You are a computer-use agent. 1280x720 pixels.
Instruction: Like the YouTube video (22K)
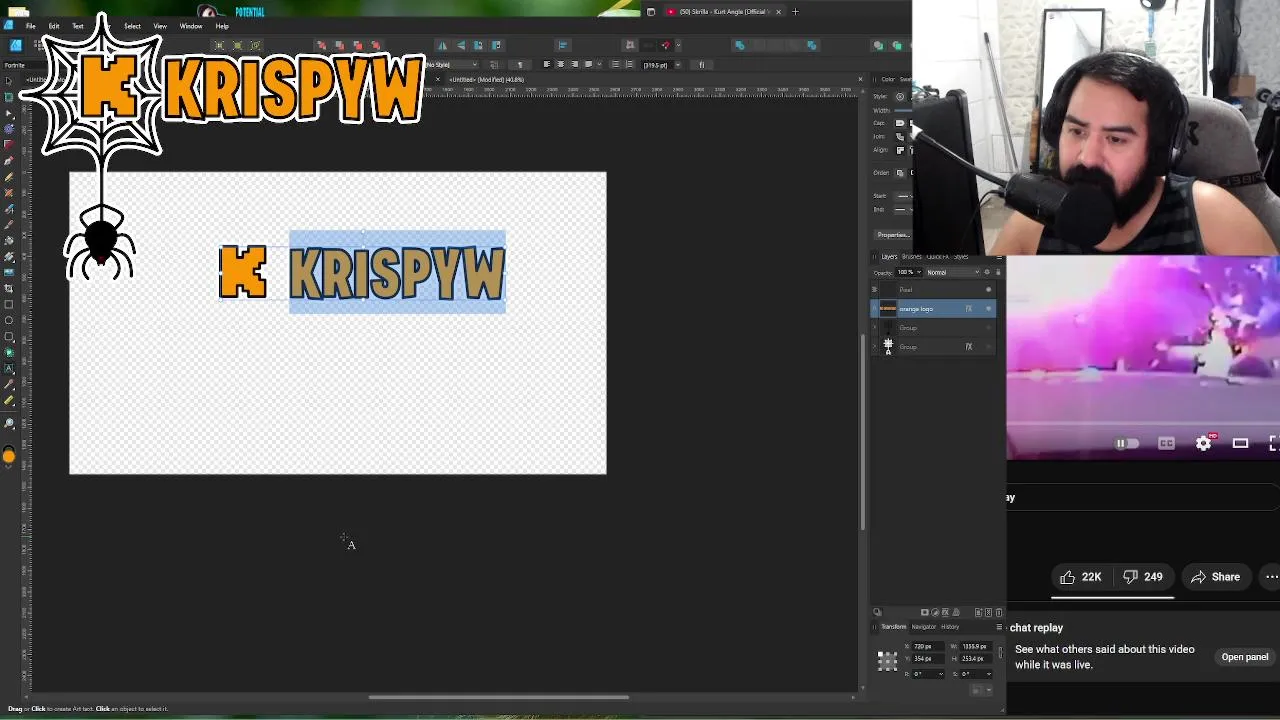(1080, 577)
